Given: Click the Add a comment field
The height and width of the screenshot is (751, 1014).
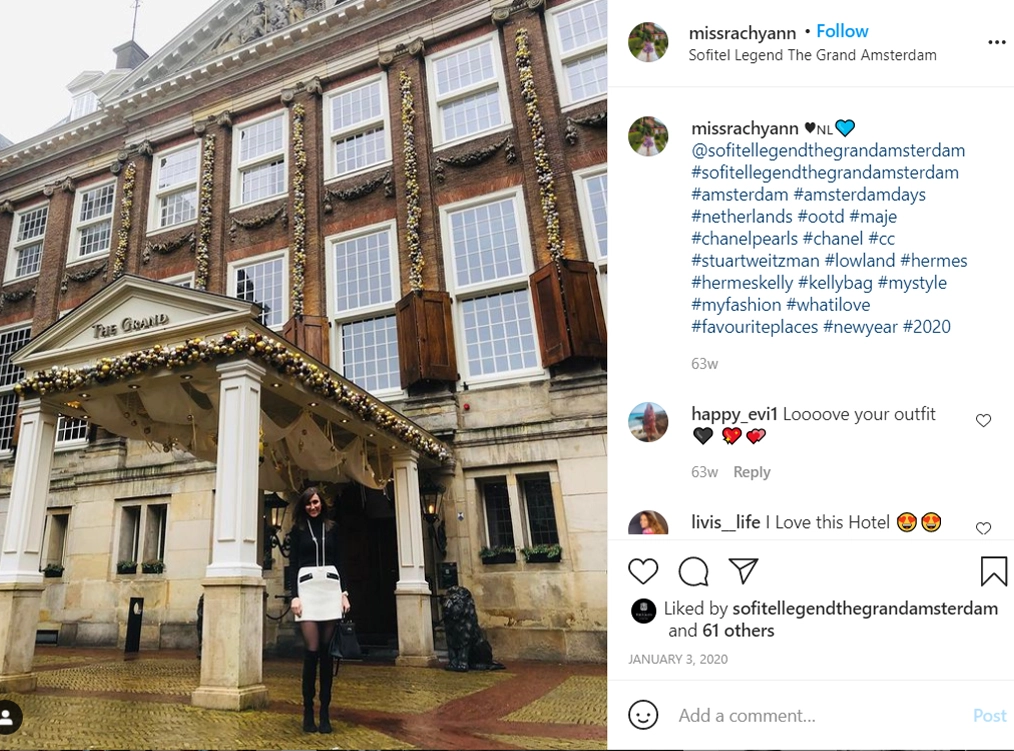Looking at the screenshot, I should click(821, 715).
